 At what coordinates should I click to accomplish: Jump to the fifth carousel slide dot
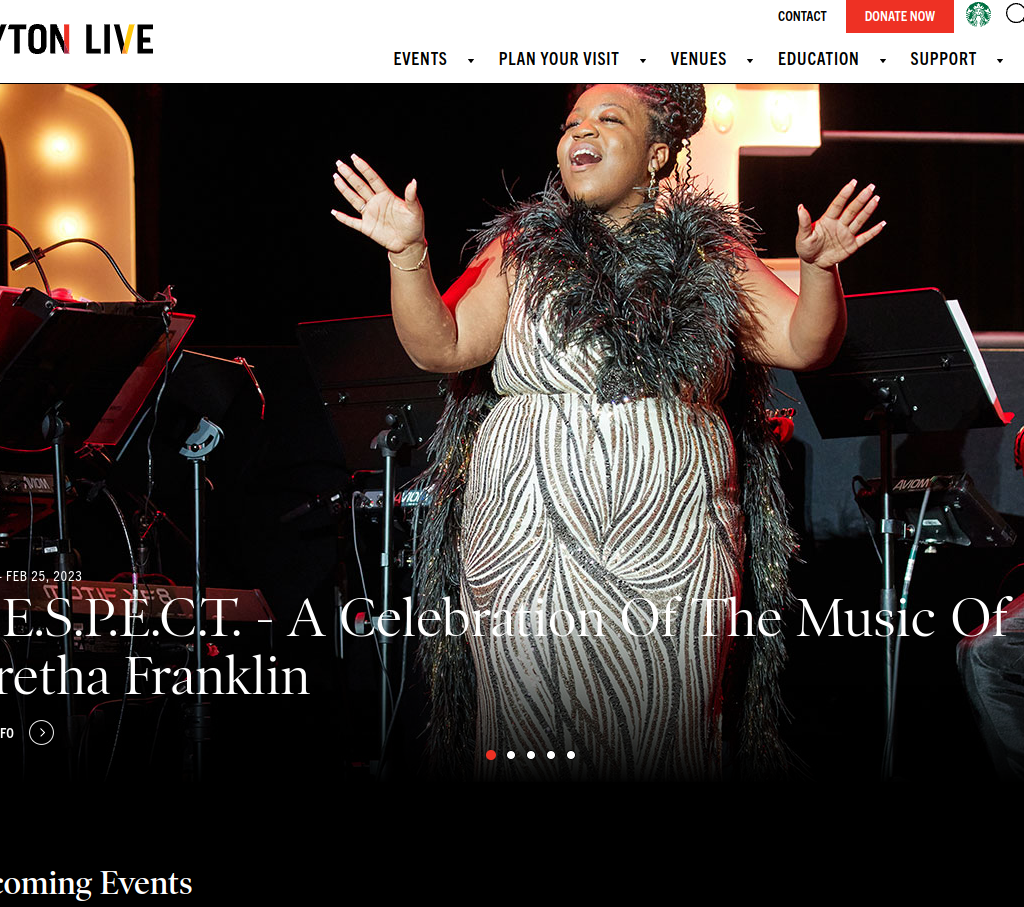[x=571, y=755]
